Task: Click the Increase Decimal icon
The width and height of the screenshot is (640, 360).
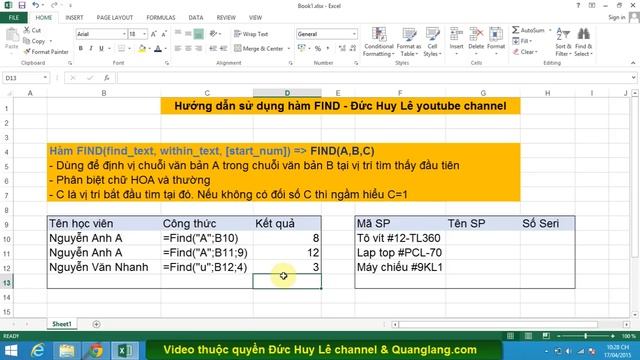Action: [342, 48]
